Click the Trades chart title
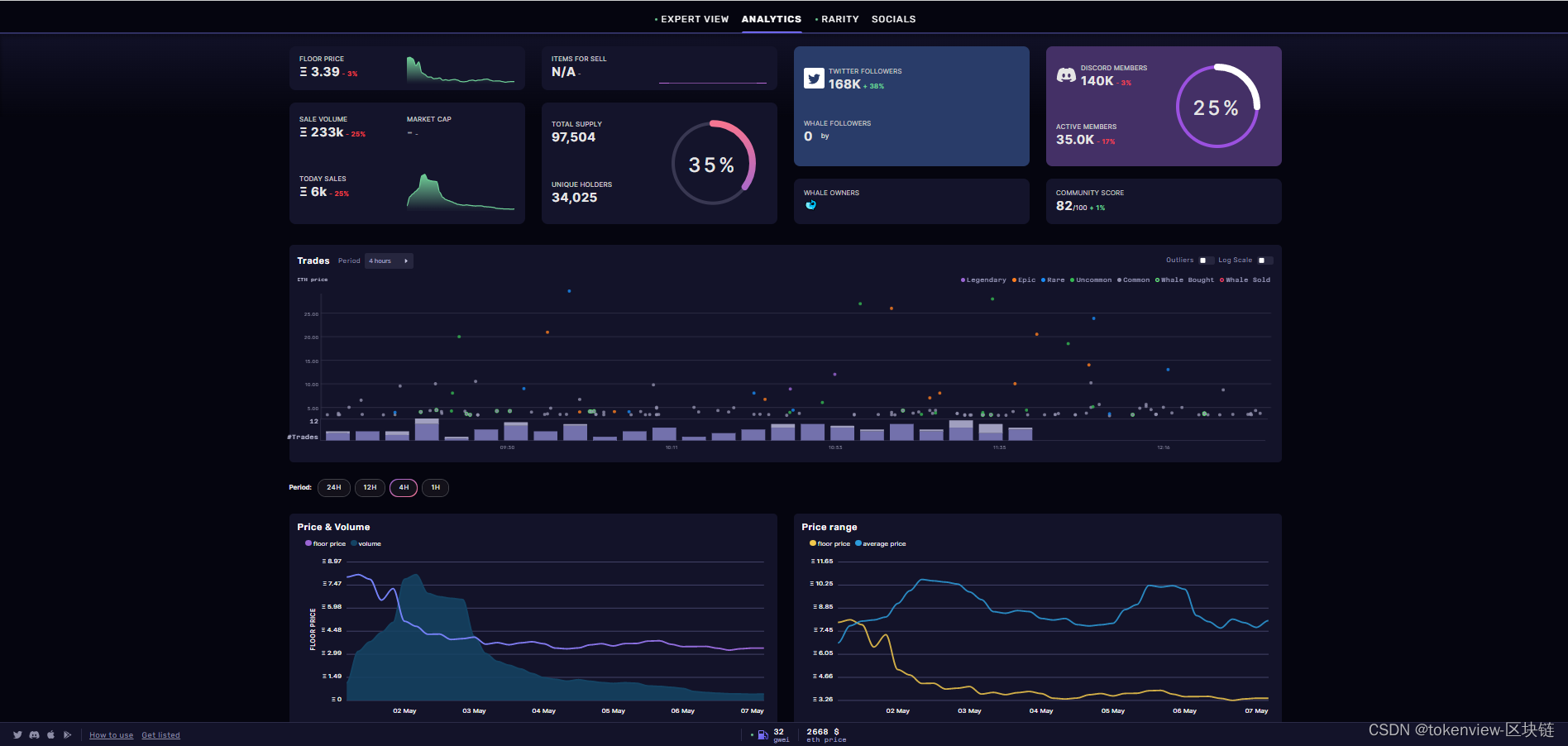Viewport: 1568px width, 746px height. pos(313,261)
